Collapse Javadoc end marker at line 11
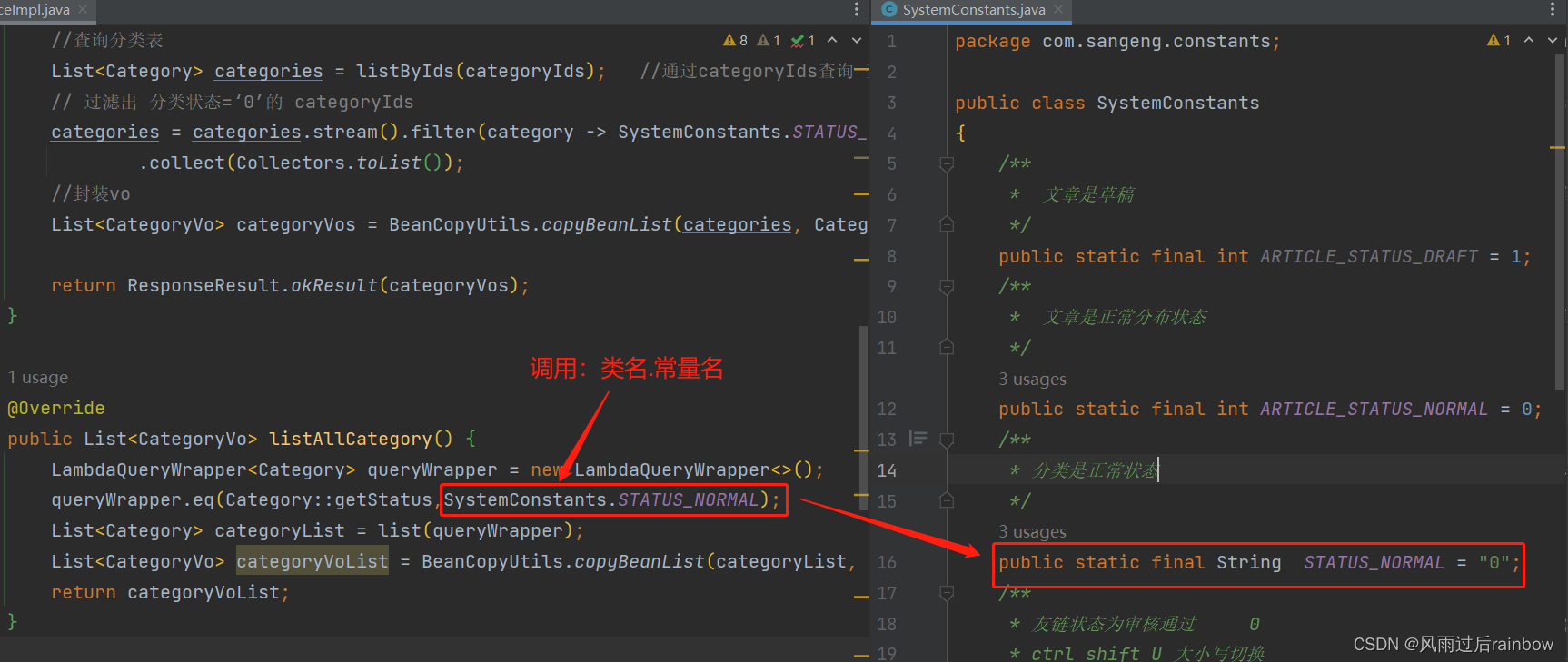The height and width of the screenshot is (662, 1568). [947, 347]
